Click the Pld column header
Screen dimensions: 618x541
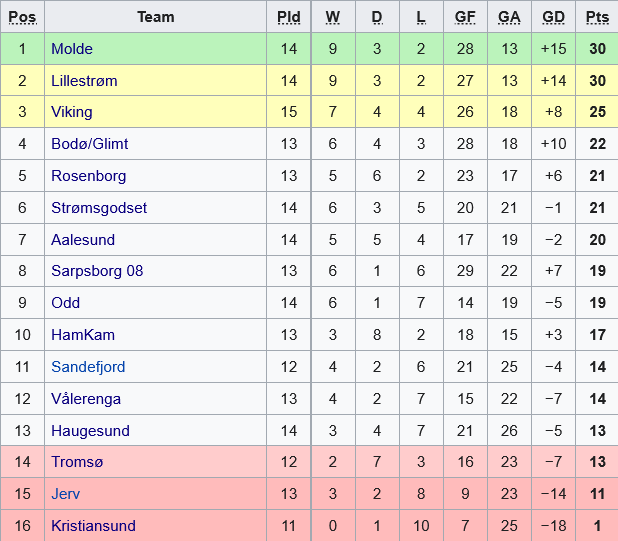[x=289, y=17]
